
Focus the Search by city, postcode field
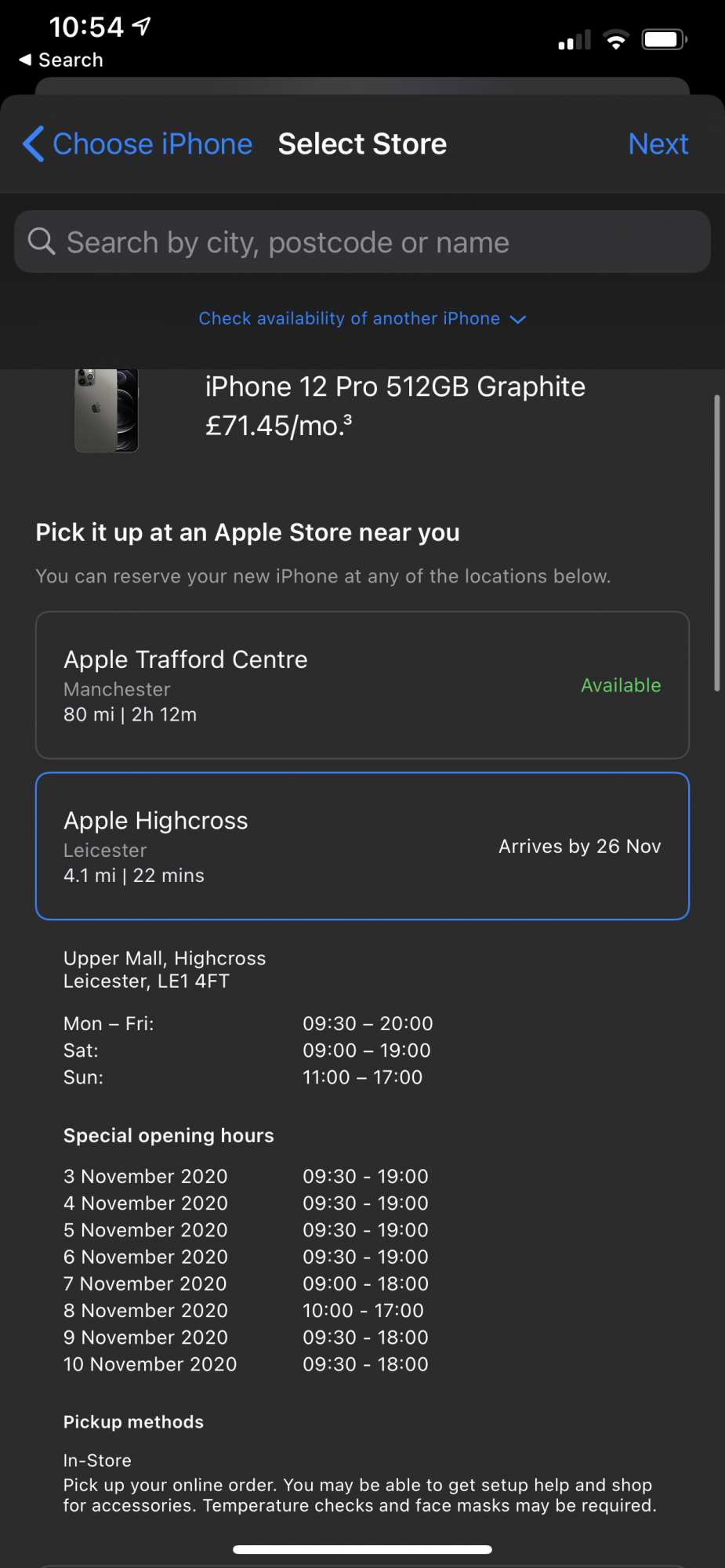(x=362, y=241)
